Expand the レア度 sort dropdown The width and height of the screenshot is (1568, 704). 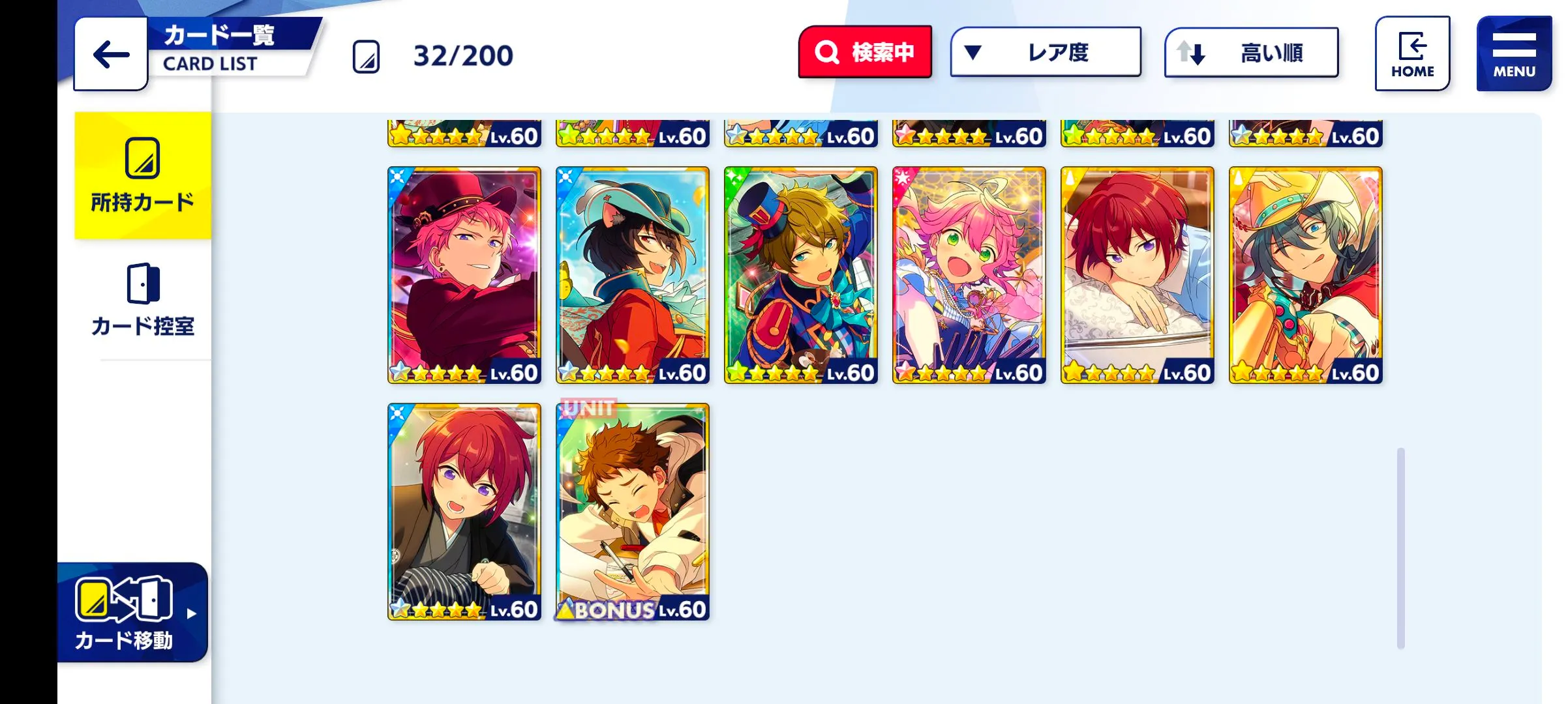pyautogui.click(x=1046, y=52)
